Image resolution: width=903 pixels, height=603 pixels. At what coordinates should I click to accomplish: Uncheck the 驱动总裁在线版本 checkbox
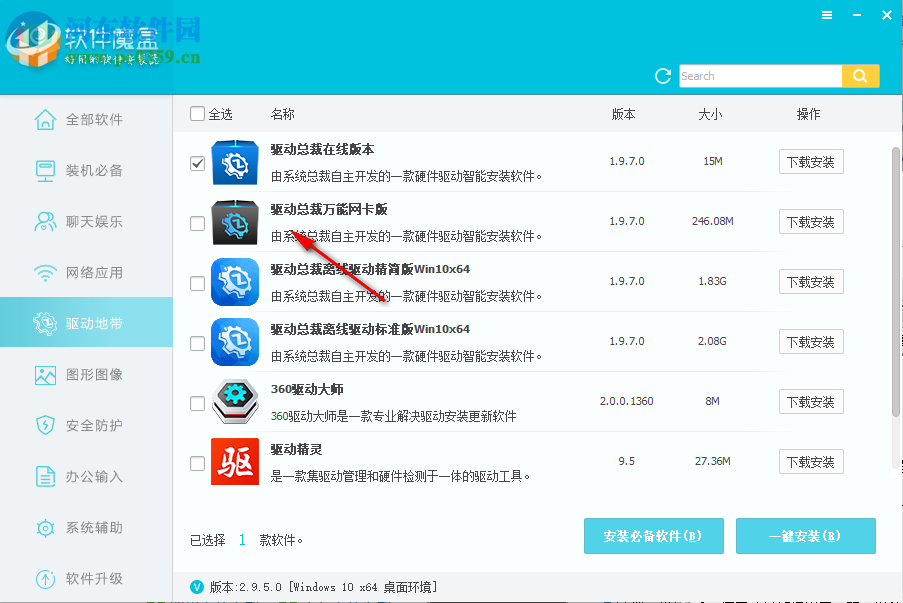click(198, 163)
